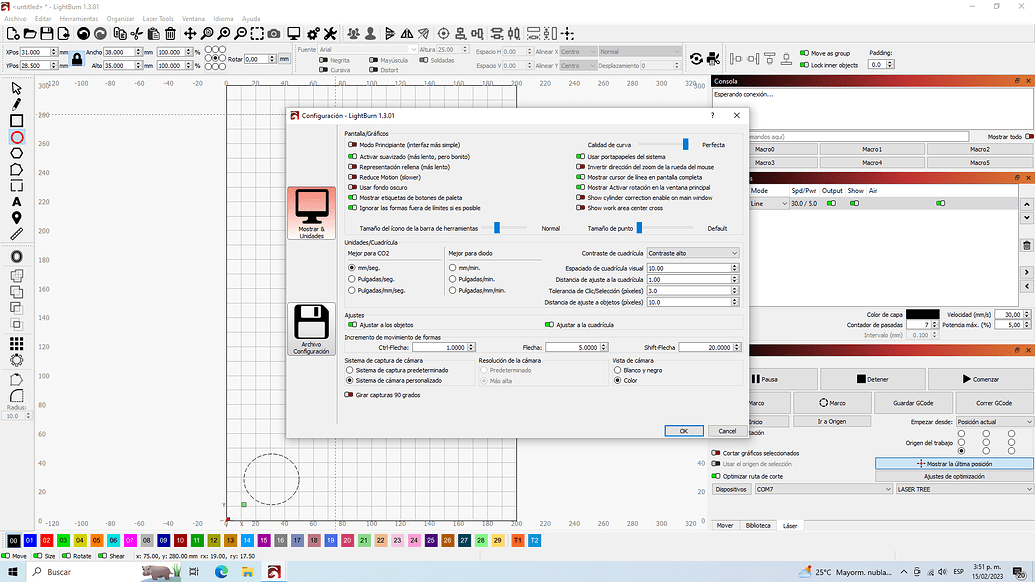This screenshot has width=1035, height=582.
Task: Toggle the aspect ratio lock icon
Action: coord(77,59)
